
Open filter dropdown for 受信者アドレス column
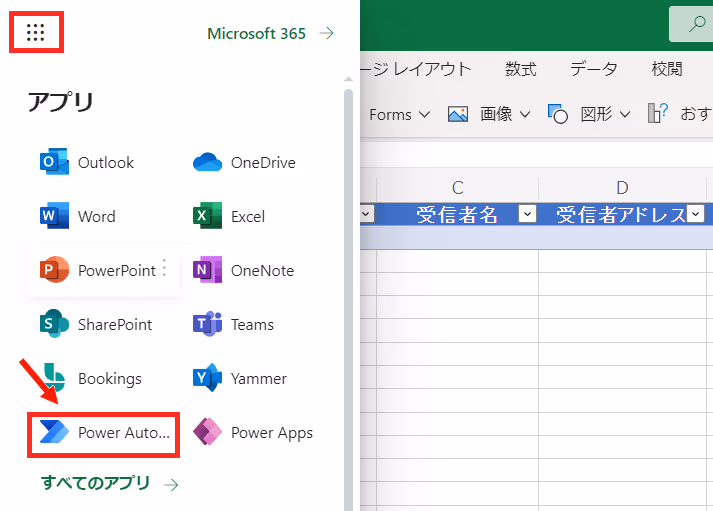pyautogui.click(x=696, y=213)
